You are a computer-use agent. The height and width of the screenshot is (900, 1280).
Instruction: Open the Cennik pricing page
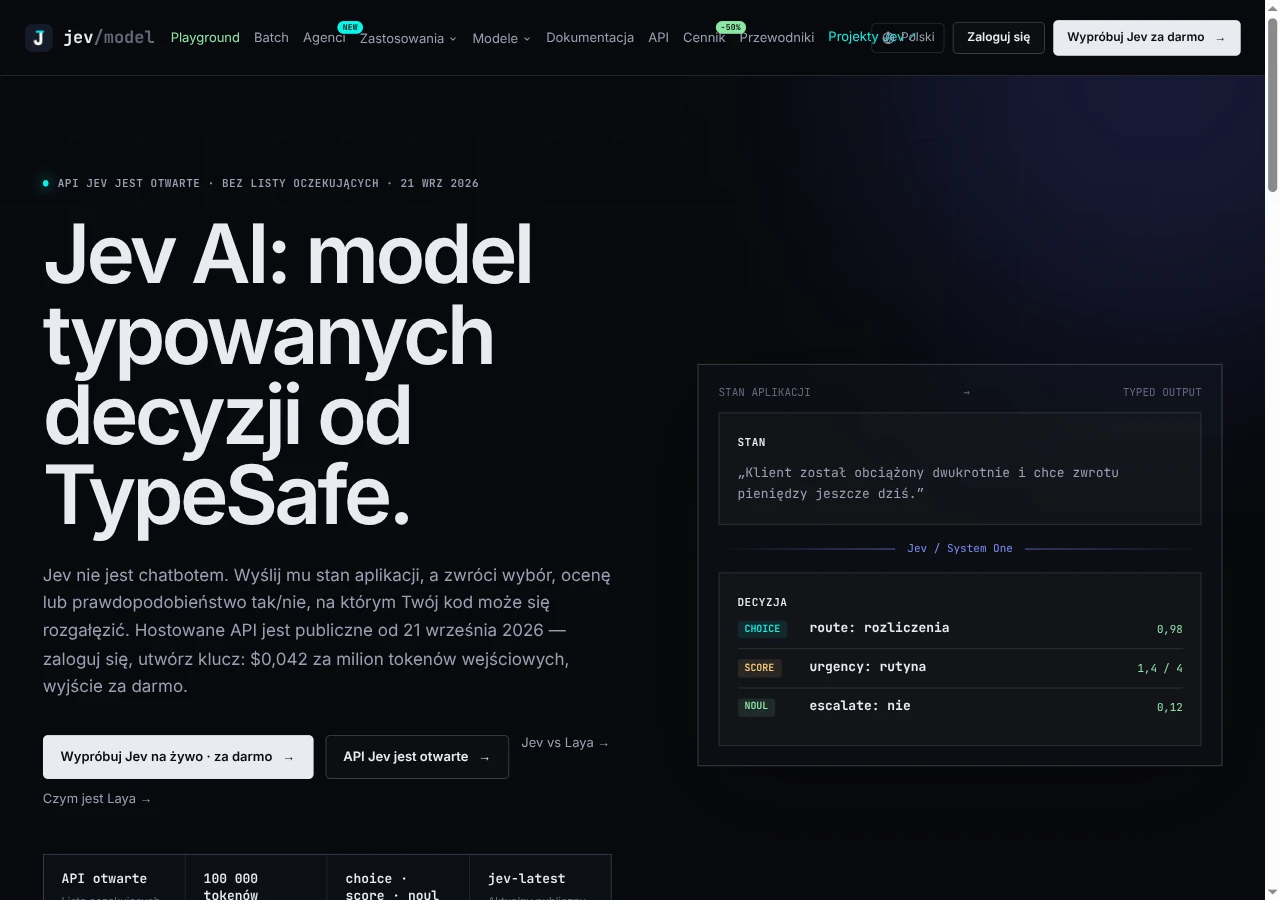point(704,37)
